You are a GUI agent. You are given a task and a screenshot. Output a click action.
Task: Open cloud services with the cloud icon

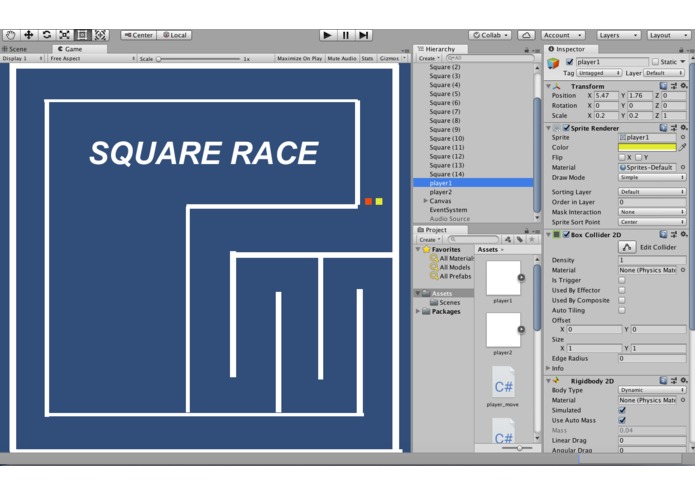526,35
